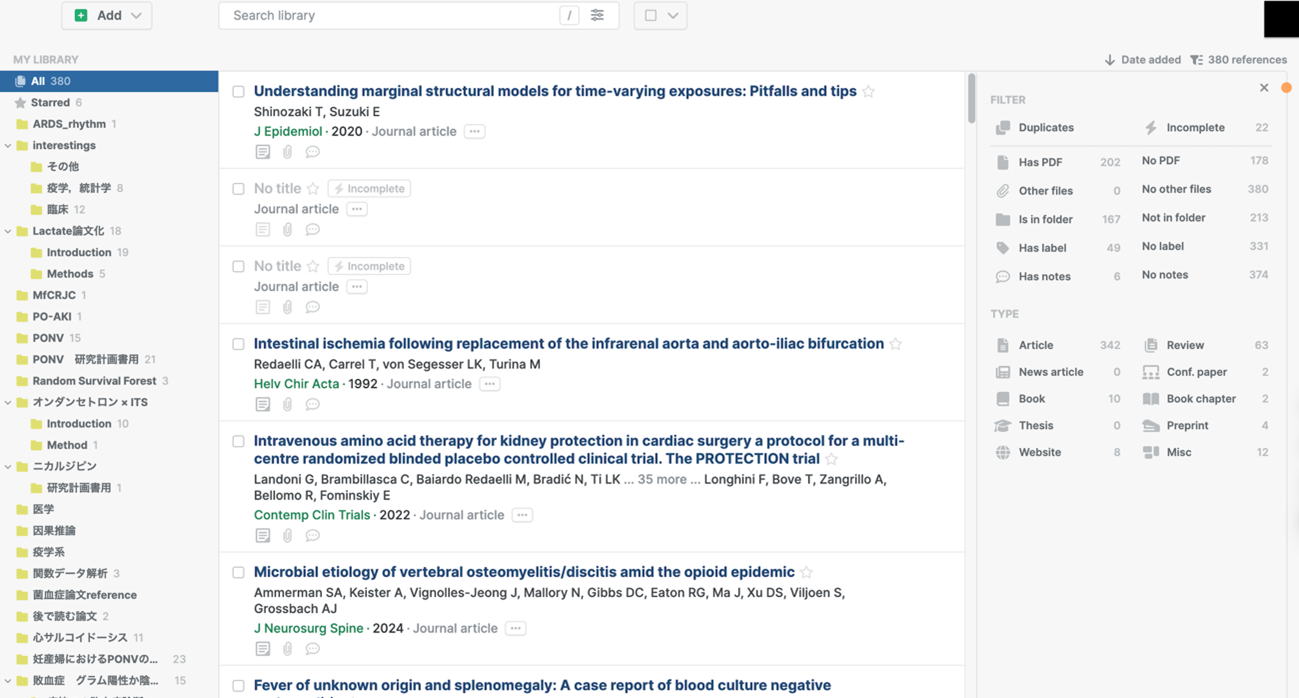
Task: Filter by Duplicates
Action: [x=1045, y=128]
